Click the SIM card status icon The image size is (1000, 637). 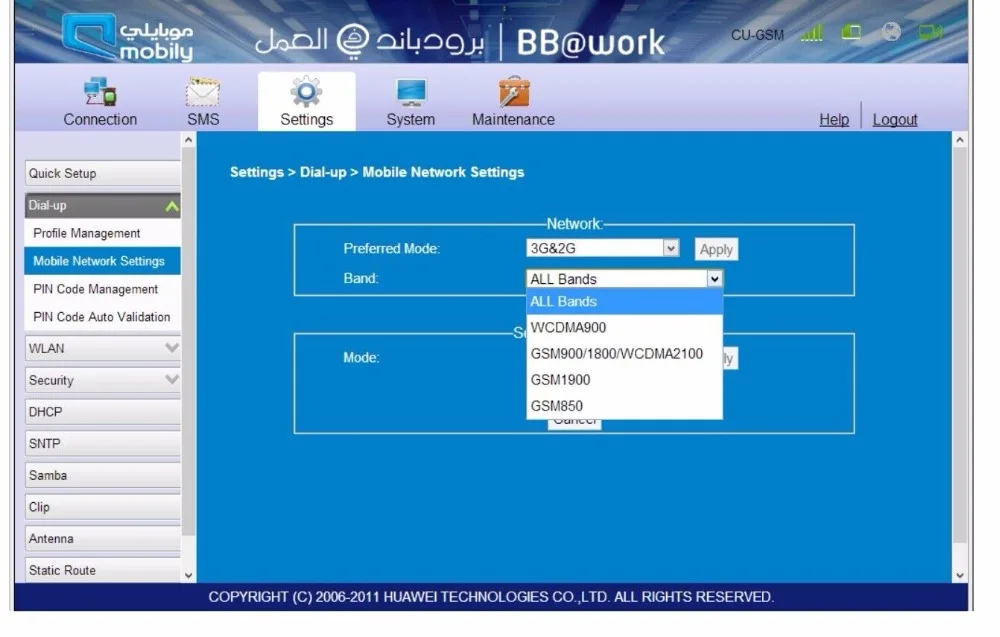tap(851, 32)
